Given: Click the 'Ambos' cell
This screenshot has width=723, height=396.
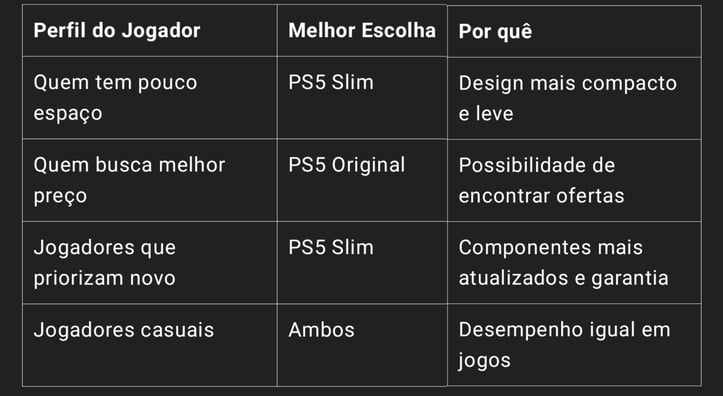Looking at the screenshot, I should [x=362, y=345].
